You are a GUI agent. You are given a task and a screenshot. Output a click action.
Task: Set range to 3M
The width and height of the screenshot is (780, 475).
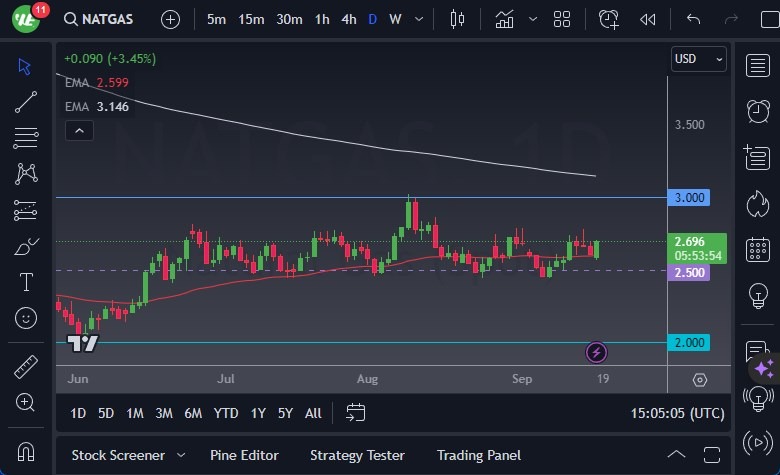click(x=164, y=413)
